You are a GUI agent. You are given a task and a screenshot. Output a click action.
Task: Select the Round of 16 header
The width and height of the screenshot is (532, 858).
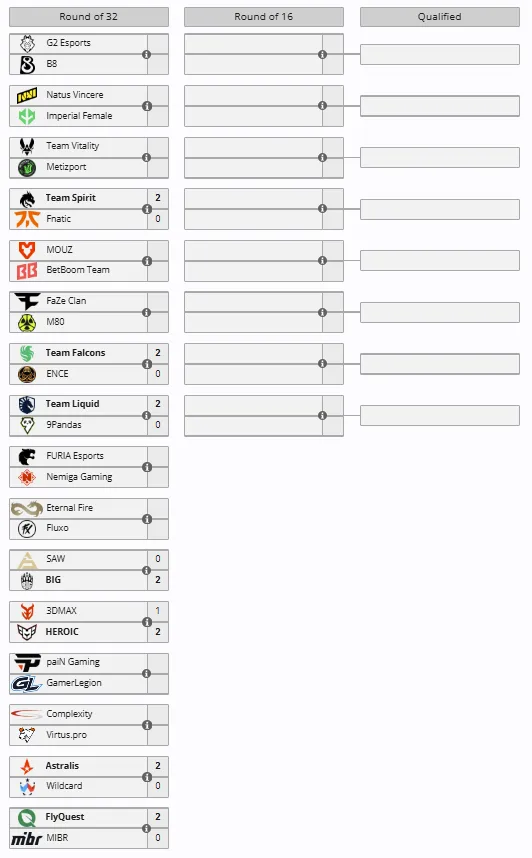(264, 16)
